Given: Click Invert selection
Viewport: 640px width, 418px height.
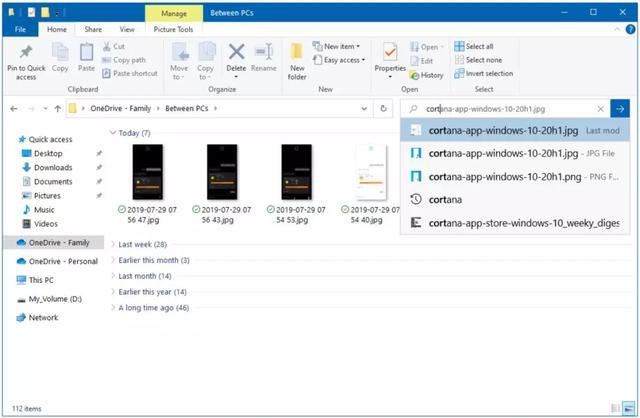Looking at the screenshot, I should [x=484, y=73].
